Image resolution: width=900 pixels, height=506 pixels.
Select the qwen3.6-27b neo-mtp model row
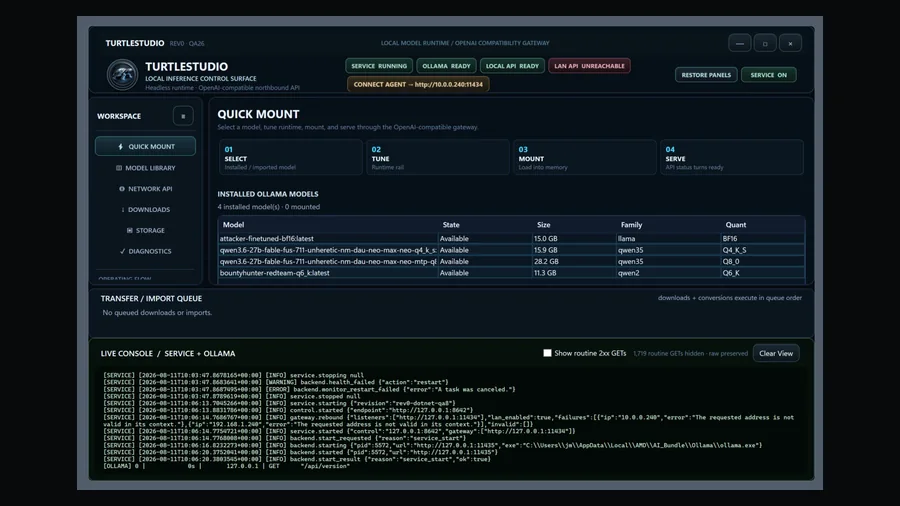tap(511, 262)
